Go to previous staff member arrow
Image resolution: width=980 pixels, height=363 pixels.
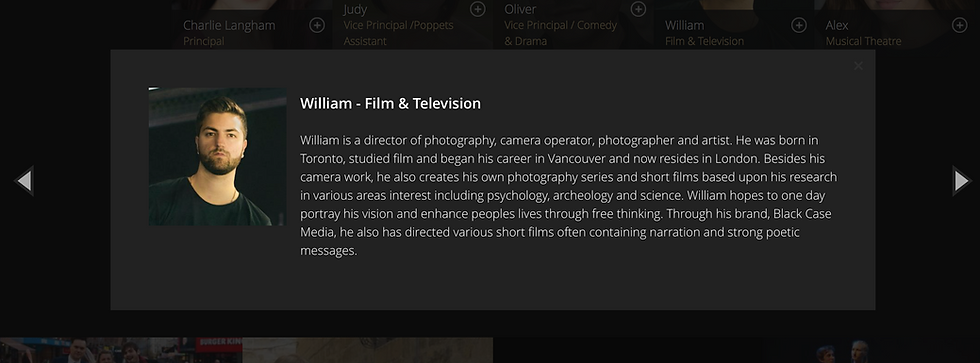tap(24, 181)
